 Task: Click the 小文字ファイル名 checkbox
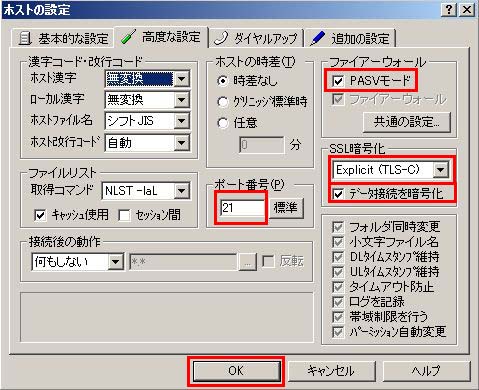pyautogui.click(x=338, y=242)
